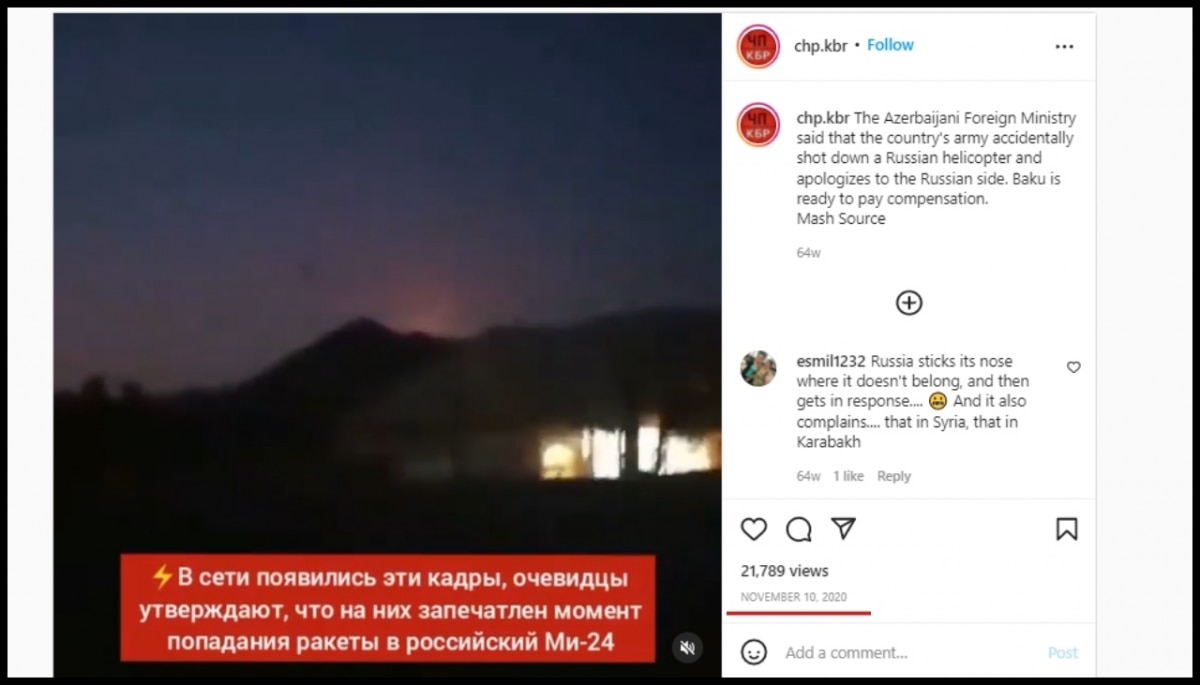Screen dimensions: 1200x685
Task: Open the esmil1232 username link
Action: 831,361
